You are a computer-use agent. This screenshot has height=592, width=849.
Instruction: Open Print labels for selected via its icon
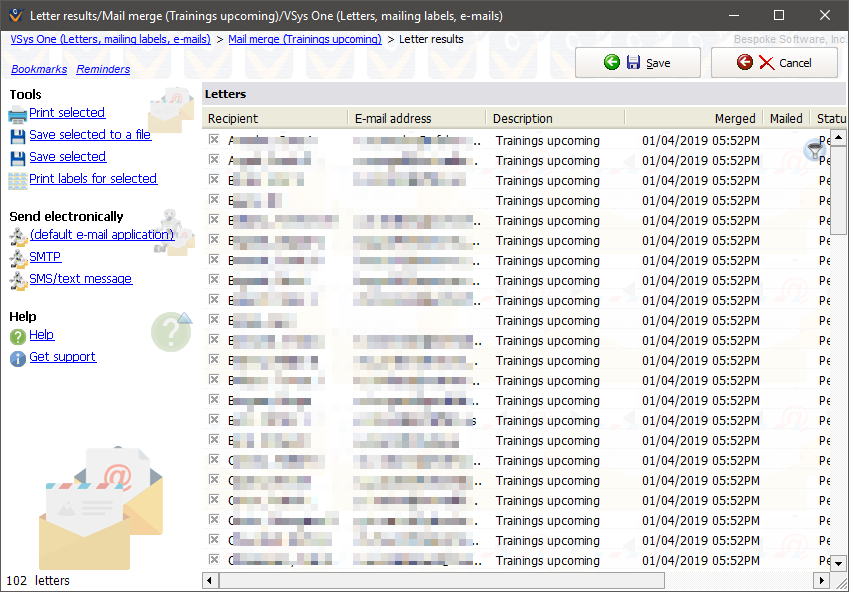pyautogui.click(x=17, y=178)
